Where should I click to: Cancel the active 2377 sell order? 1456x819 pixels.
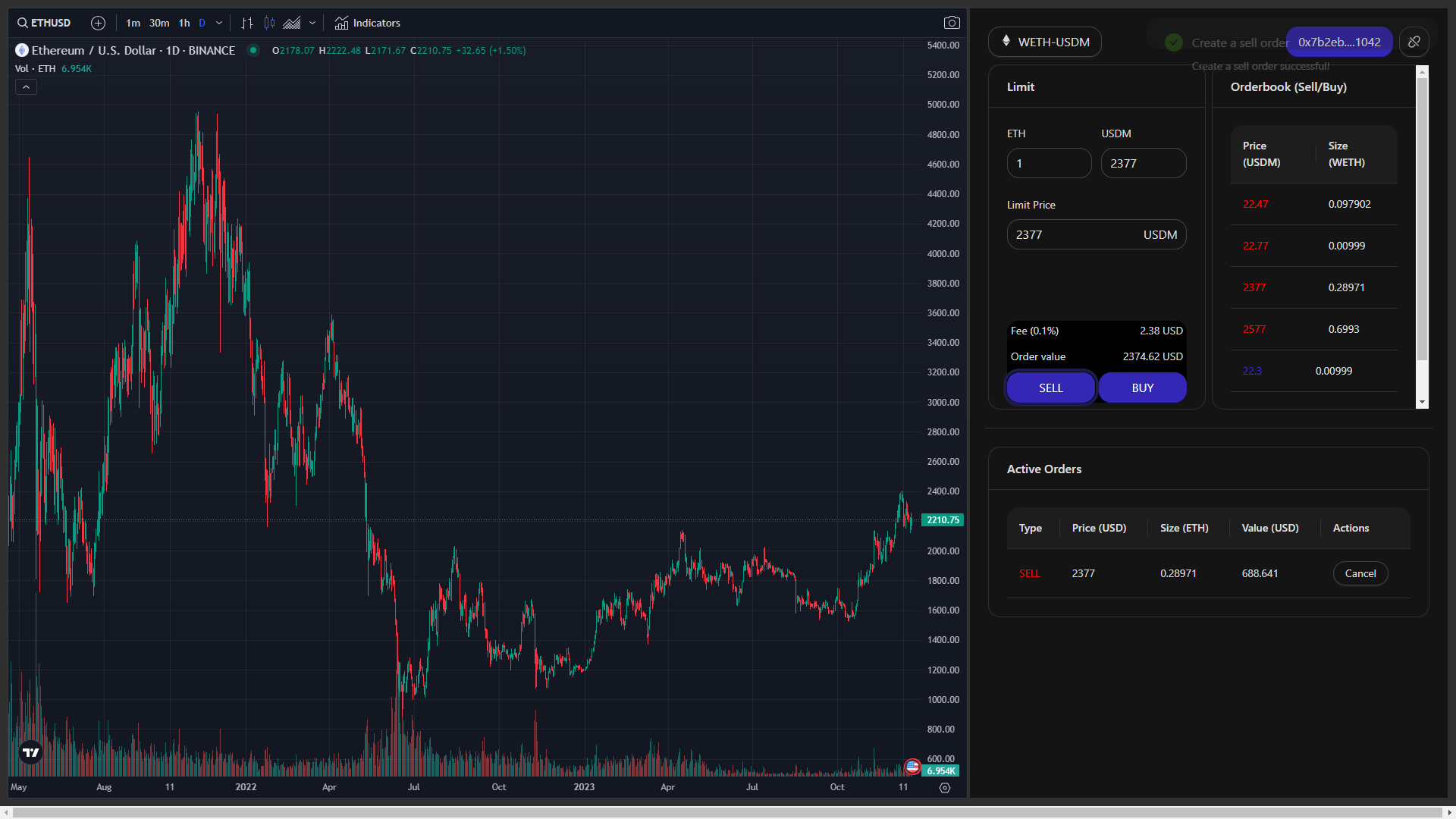coord(1360,573)
